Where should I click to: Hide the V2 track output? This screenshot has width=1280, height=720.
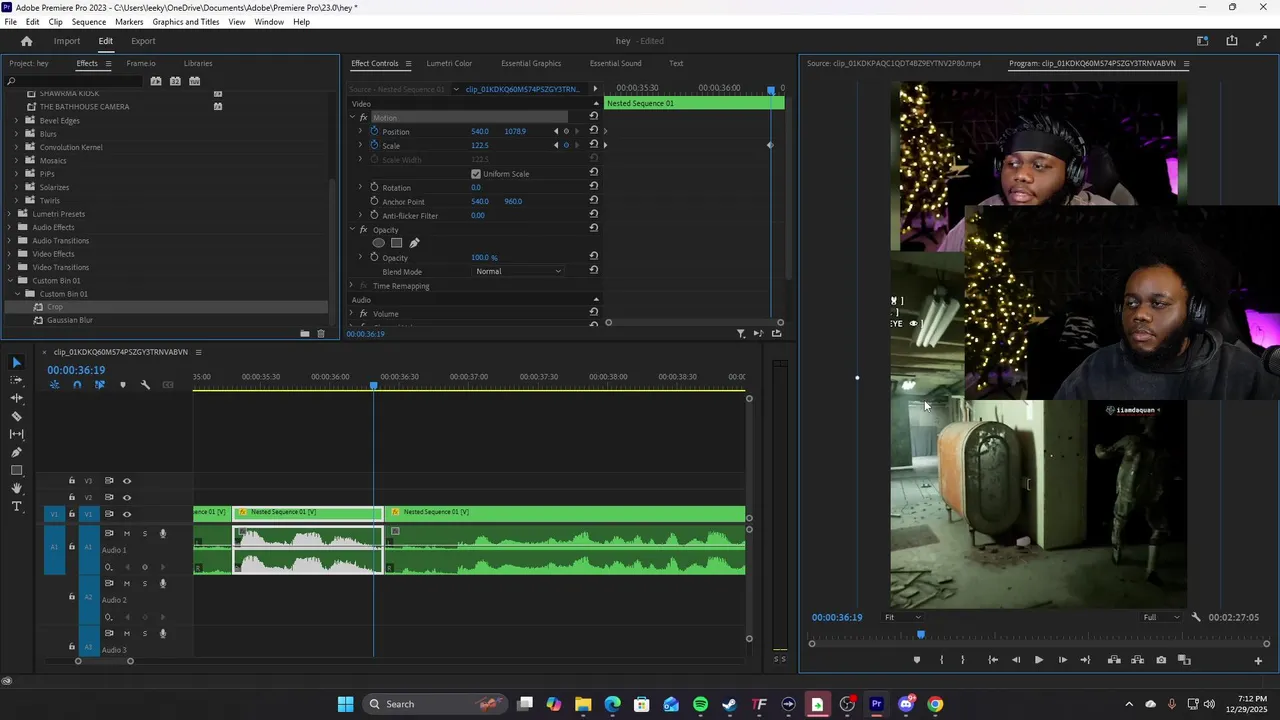126,497
